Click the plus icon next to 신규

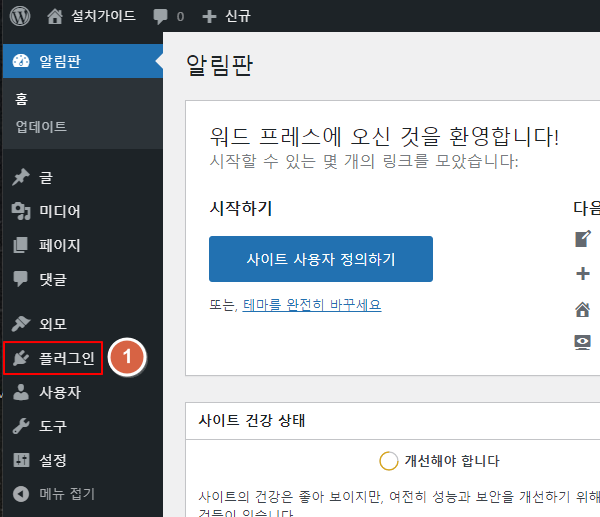click(x=209, y=16)
